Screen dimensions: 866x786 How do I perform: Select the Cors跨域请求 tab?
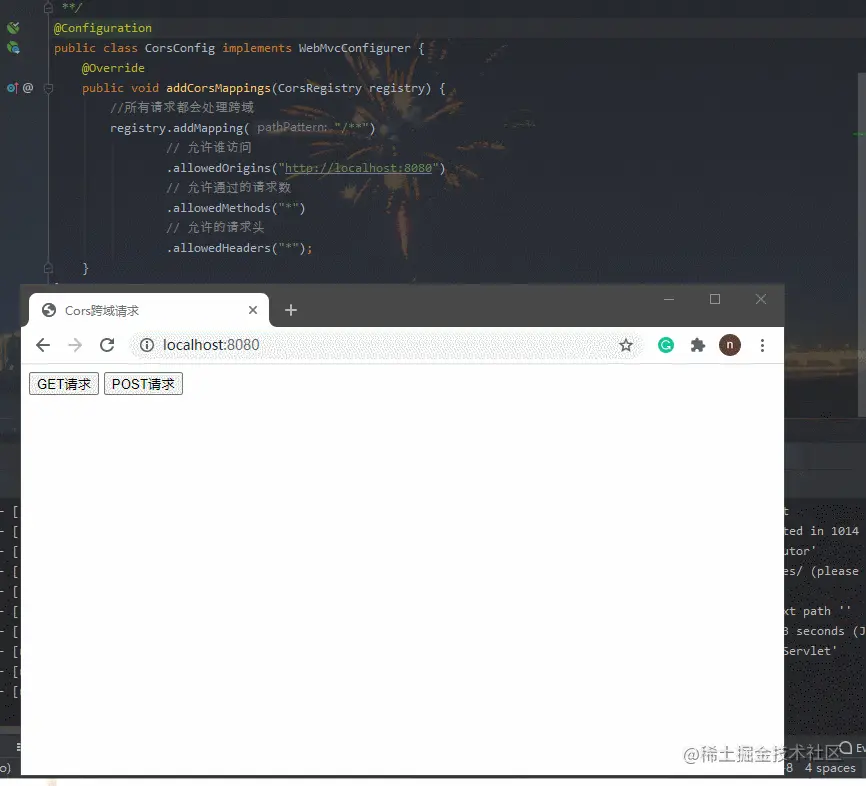click(148, 310)
